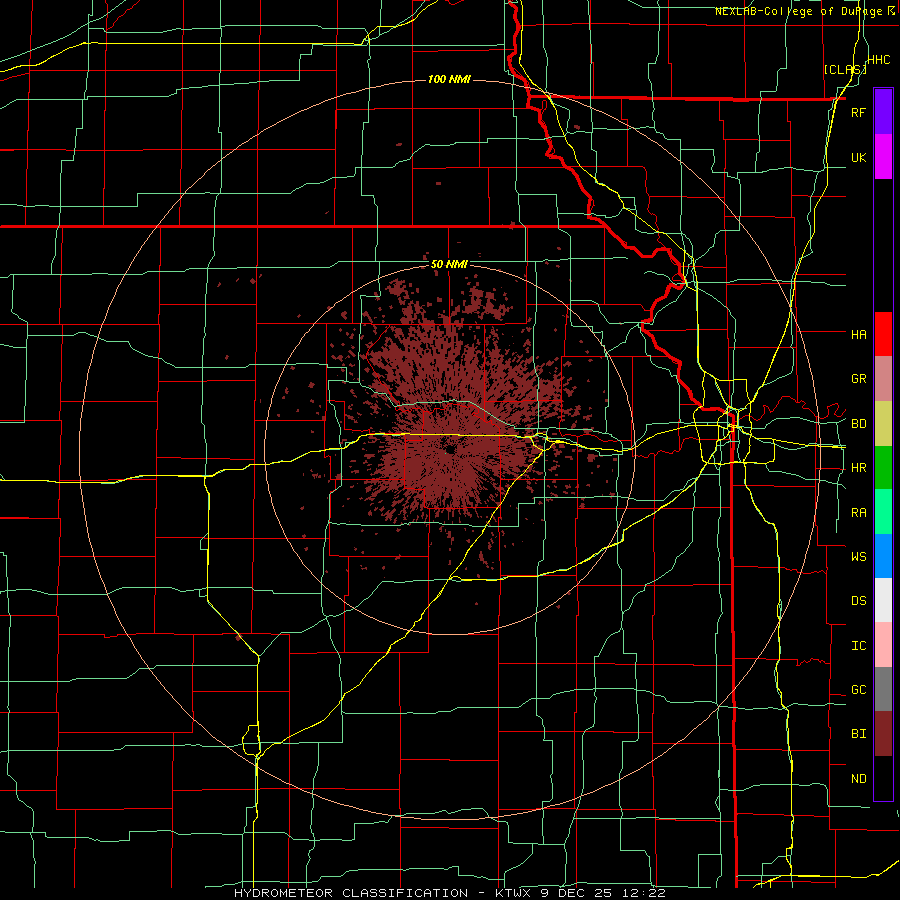Select the RA legend label
The height and width of the screenshot is (900, 900).
click(858, 513)
